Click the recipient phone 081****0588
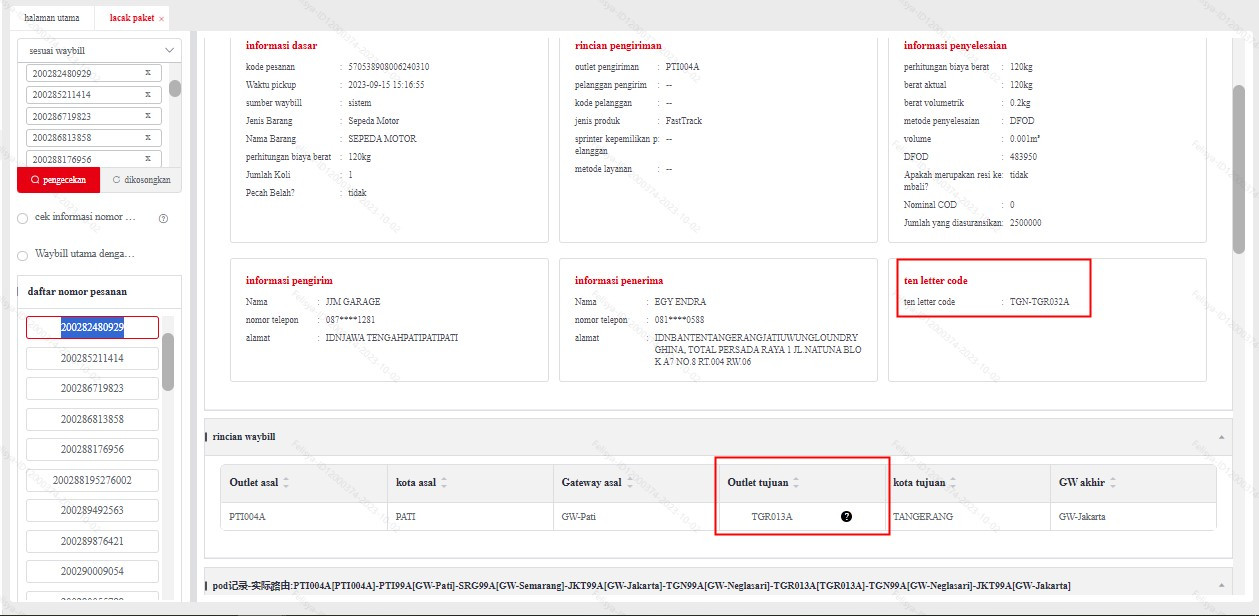The image size is (1259, 616). 680,320
